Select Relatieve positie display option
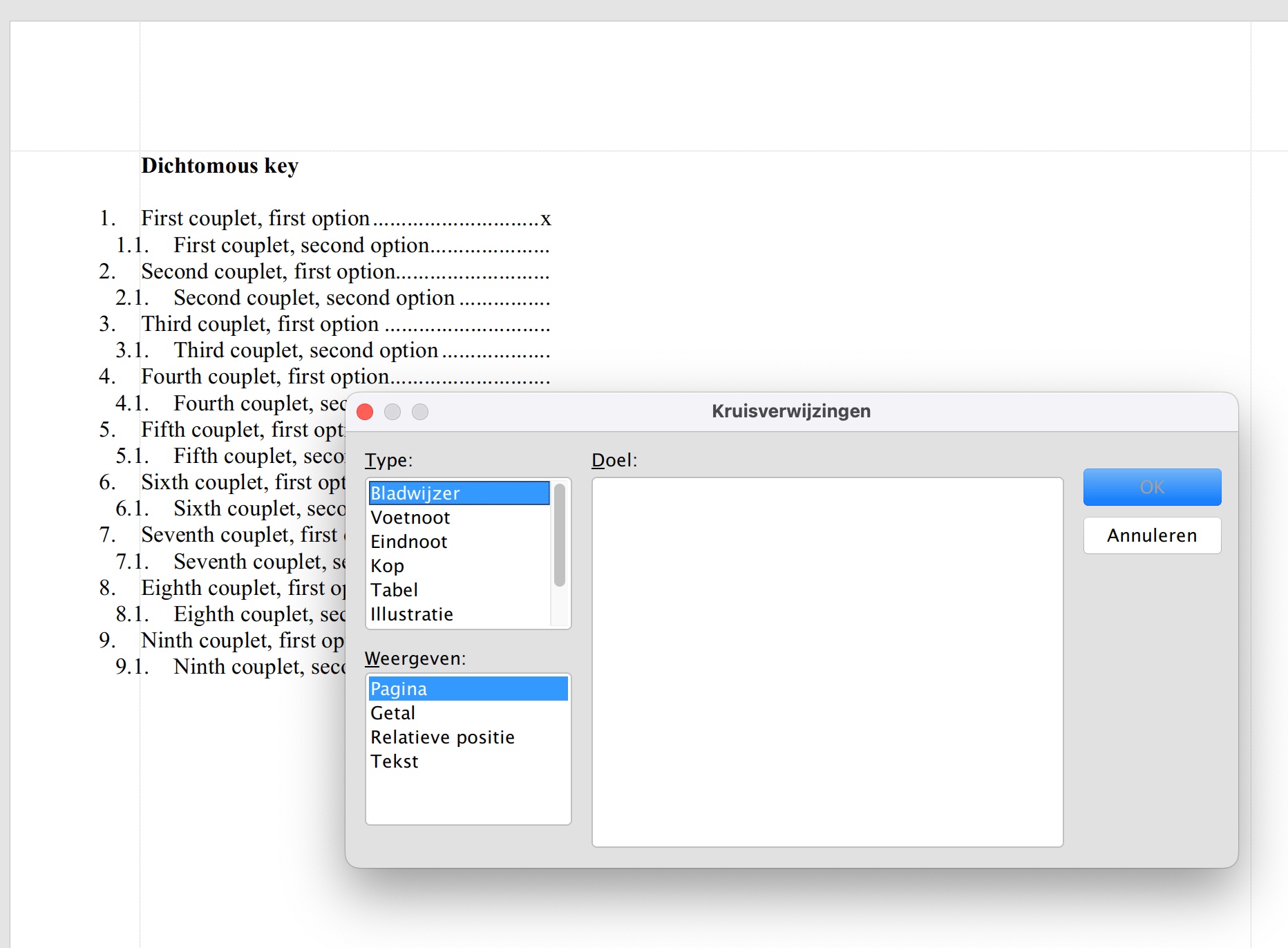 point(442,737)
